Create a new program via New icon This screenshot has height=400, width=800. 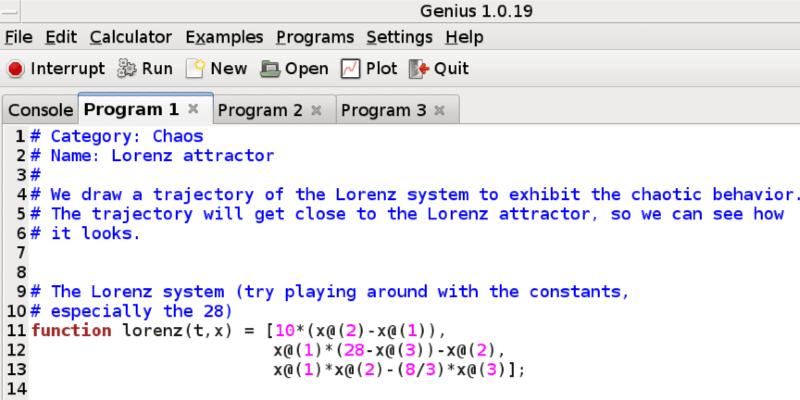click(194, 69)
